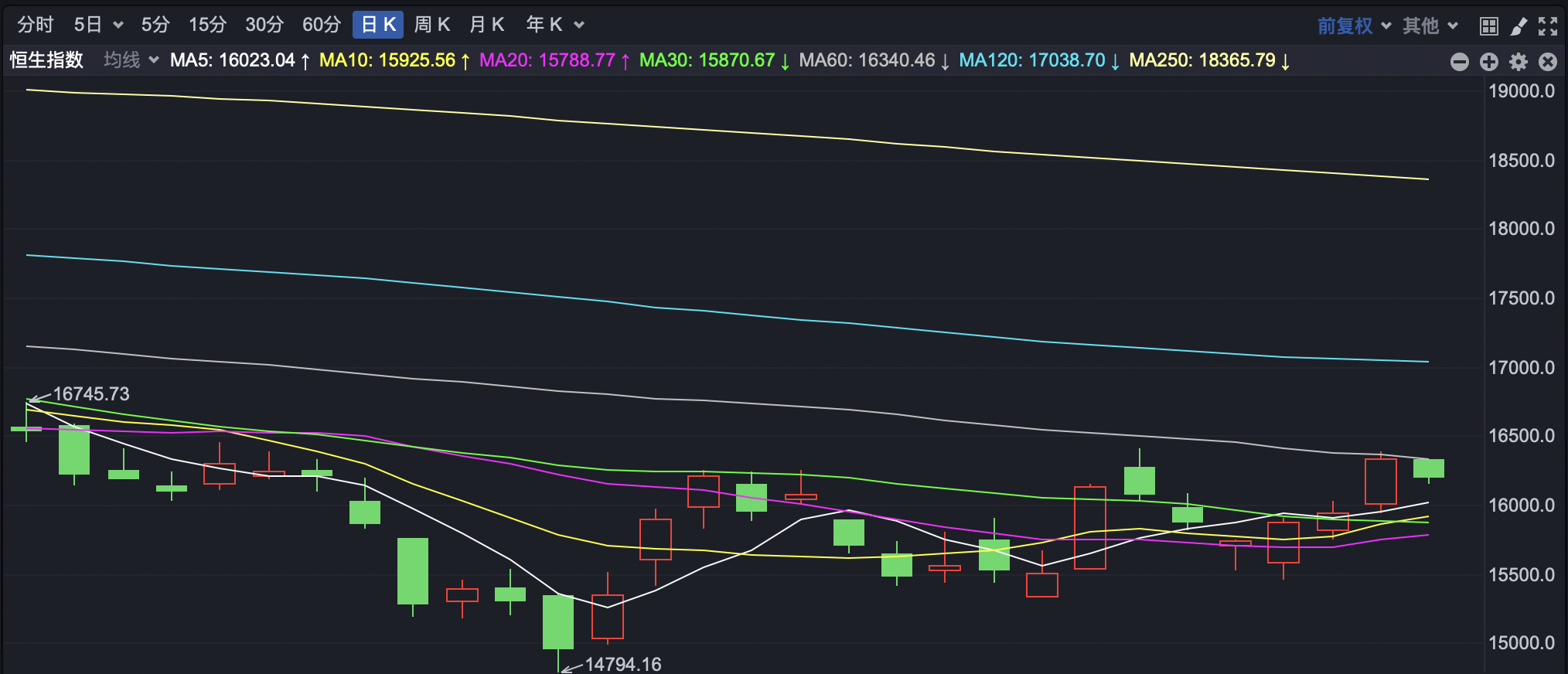1568x674 pixels.
Task: Switch to 分时 intraday view
Action: coord(36,25)
